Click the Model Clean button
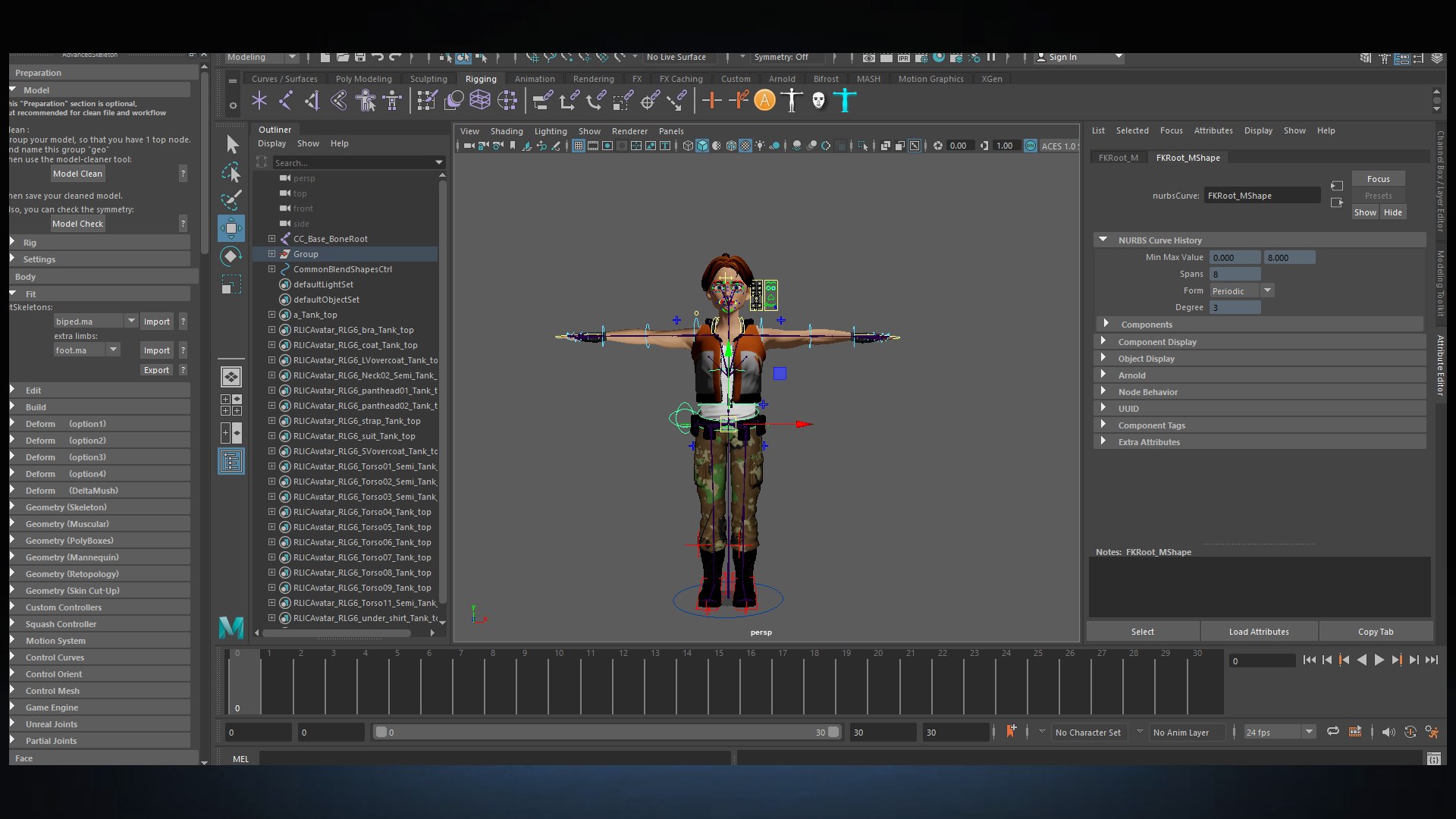Screen dimensions: 1456x819 77,174
